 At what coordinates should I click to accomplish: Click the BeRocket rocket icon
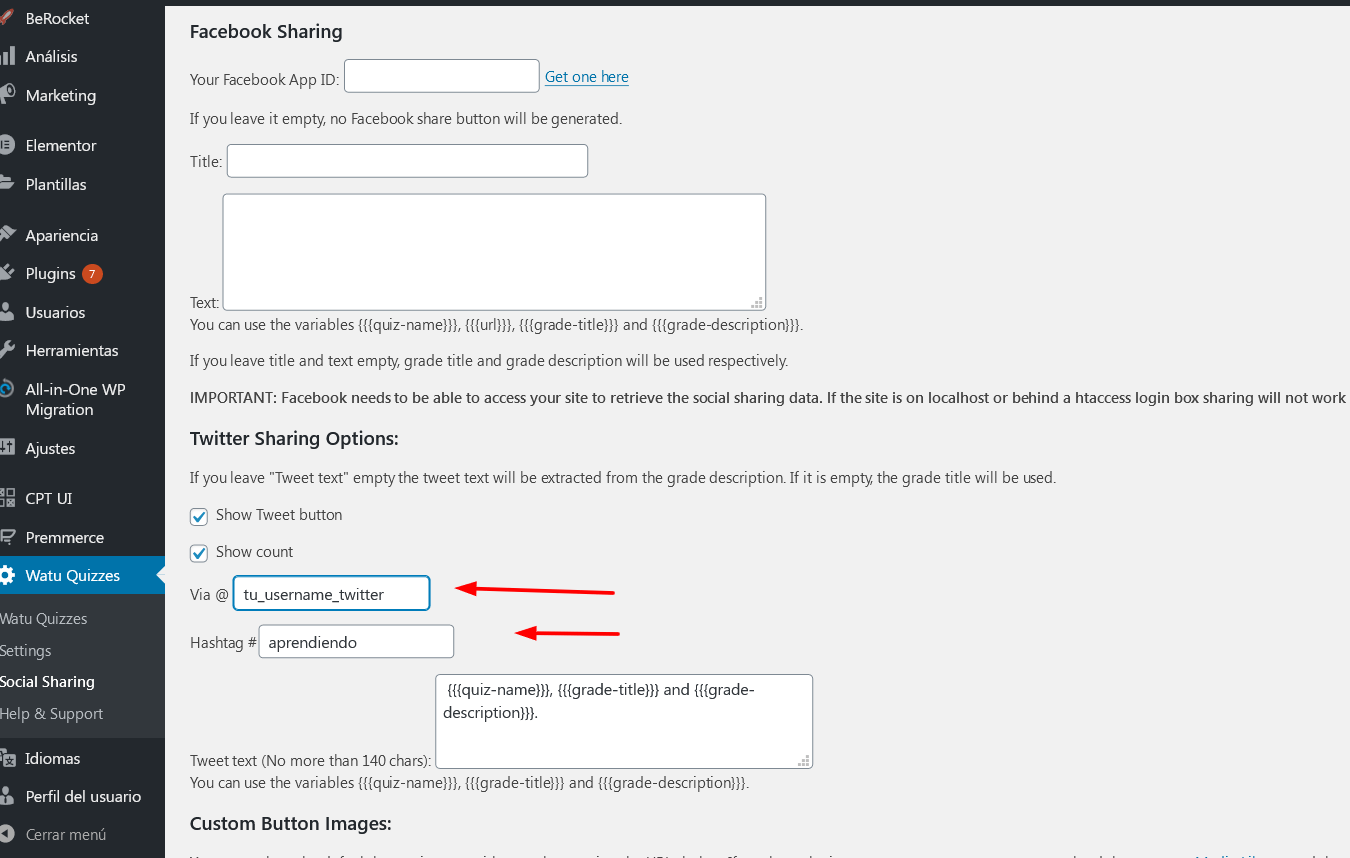(x=7, y=18)
